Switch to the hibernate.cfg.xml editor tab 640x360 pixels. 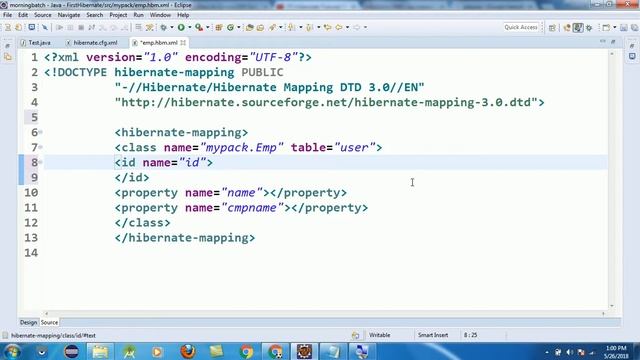[92, 42]
